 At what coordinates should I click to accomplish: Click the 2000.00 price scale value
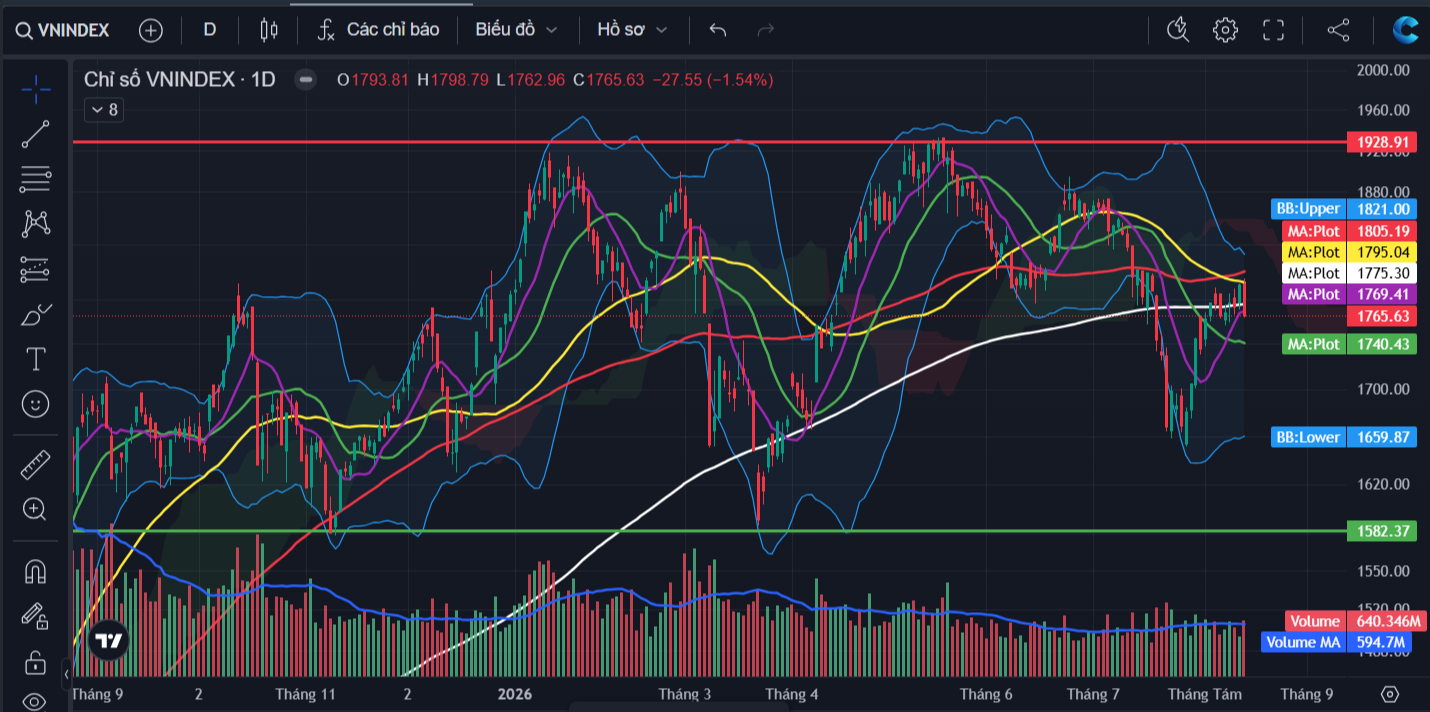point(1382,69)
